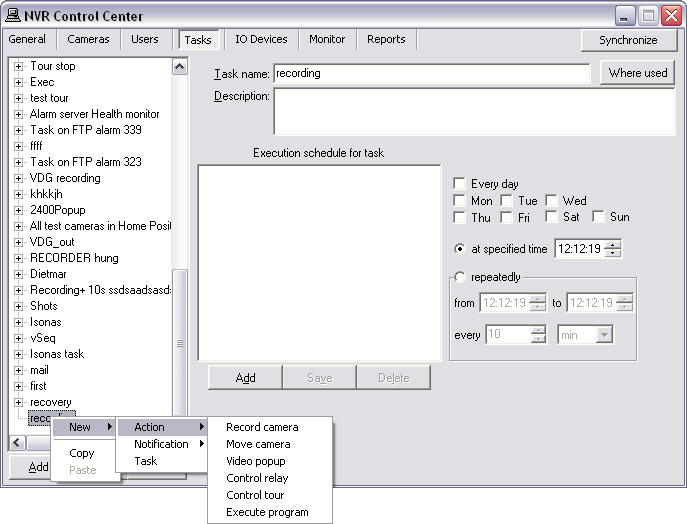This screenshot has width=687, height=524.
Task: Click the tree horizontal scroll left arrow
Action: click(17, 443)
